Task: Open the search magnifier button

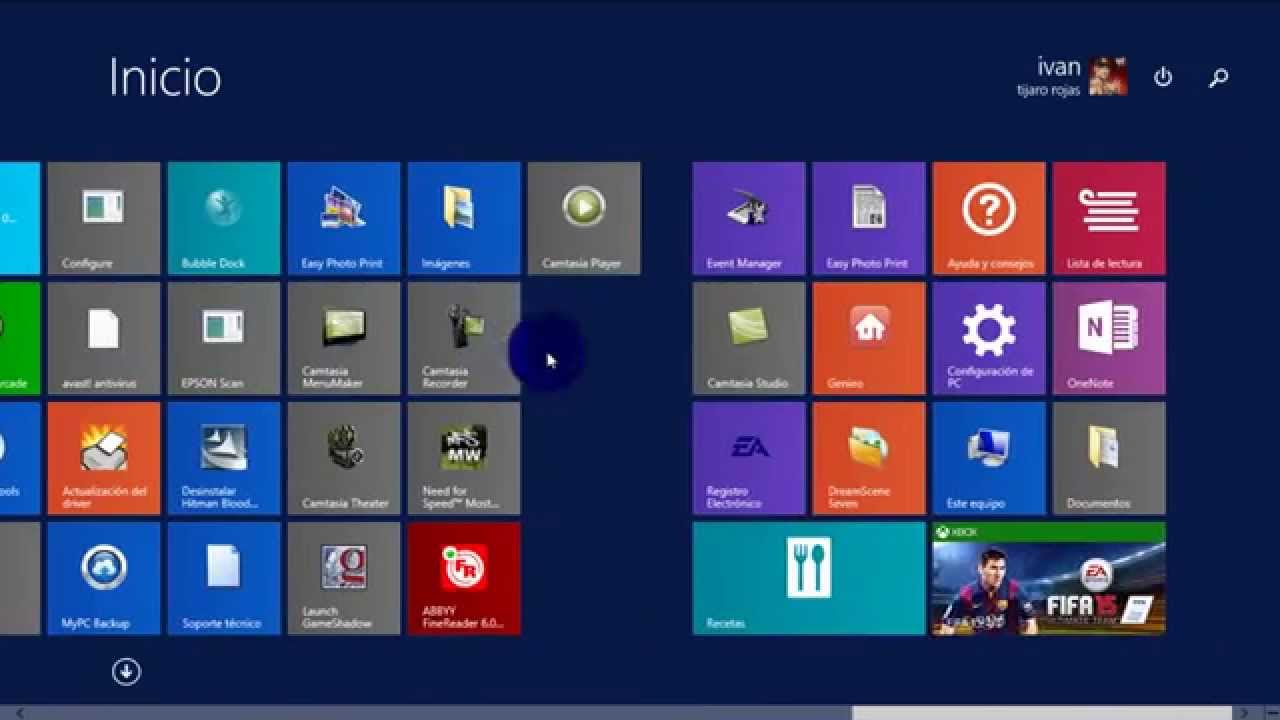Action: point(1218,77)
